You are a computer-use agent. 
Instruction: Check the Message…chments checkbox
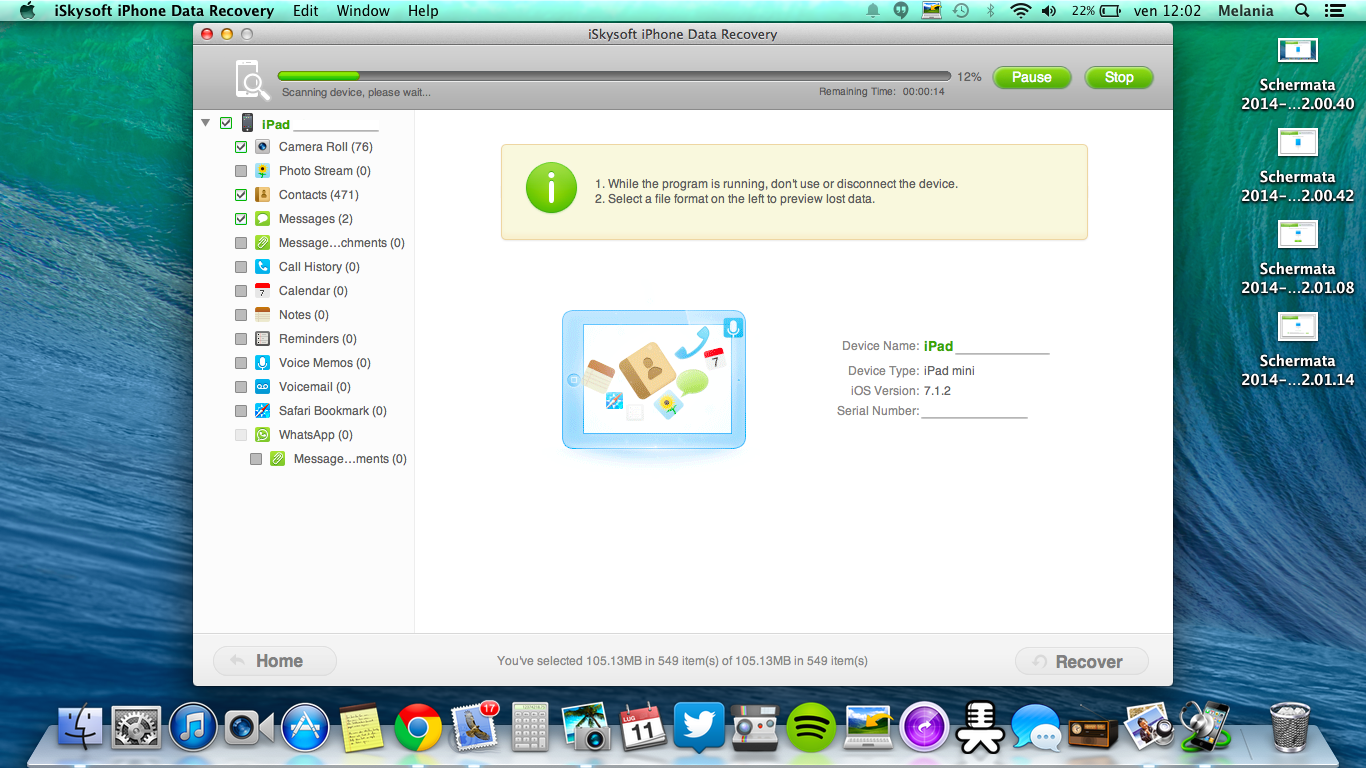click(x=241, y=243)
